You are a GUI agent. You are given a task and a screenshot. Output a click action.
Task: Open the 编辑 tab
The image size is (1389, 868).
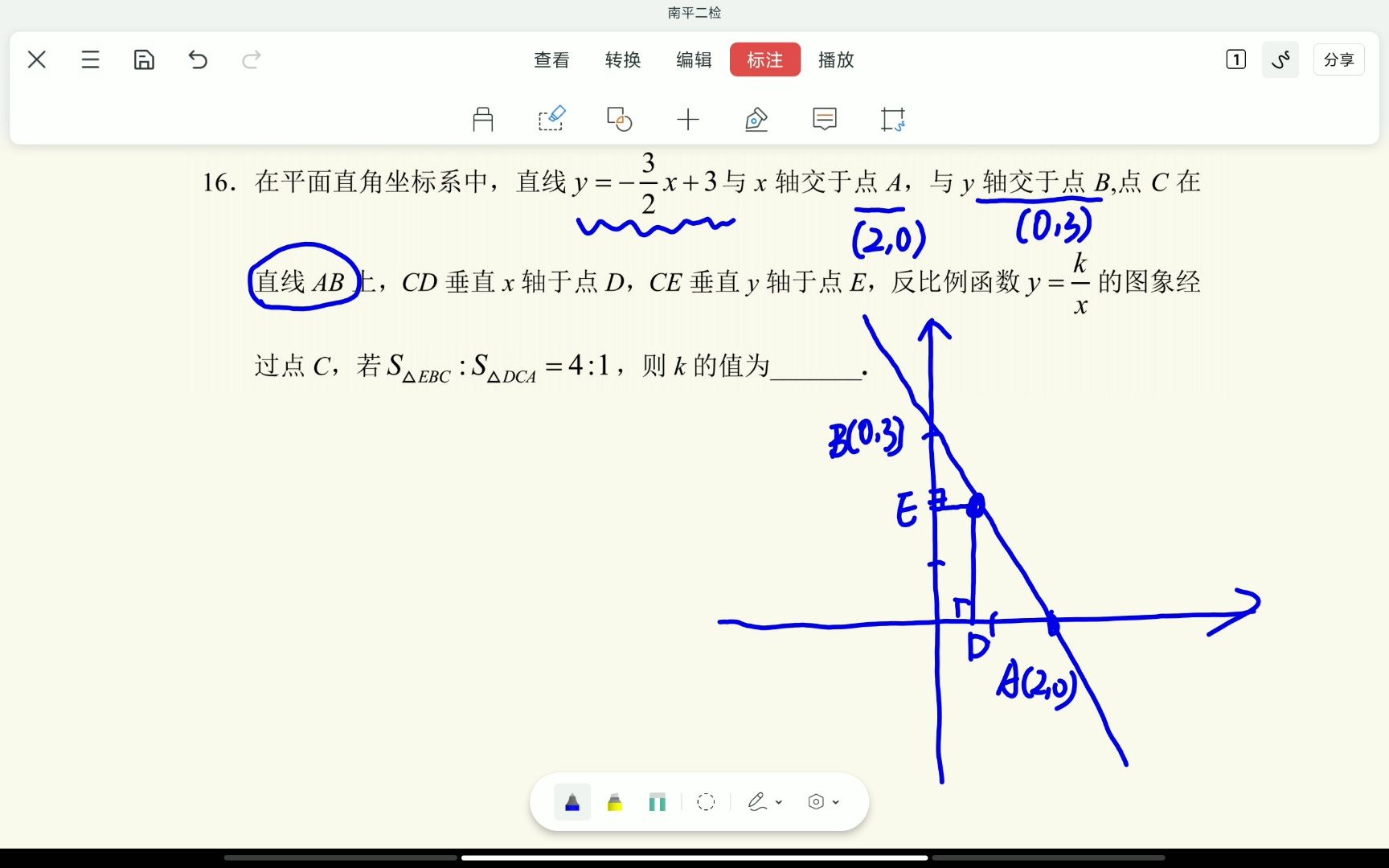point(694,59)
